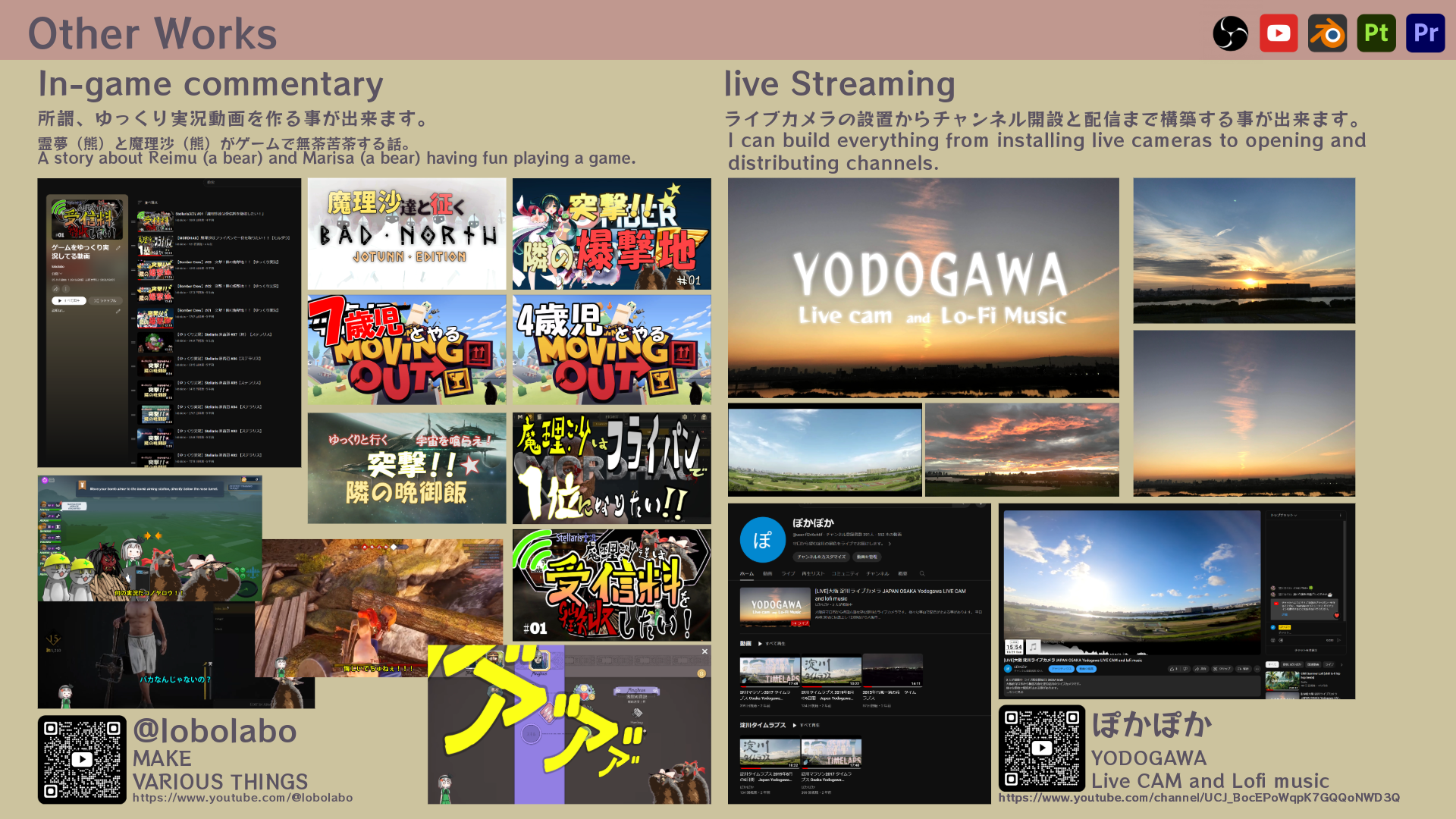
Task: Click the @lobolabo QR code
Action: point(82,759)
